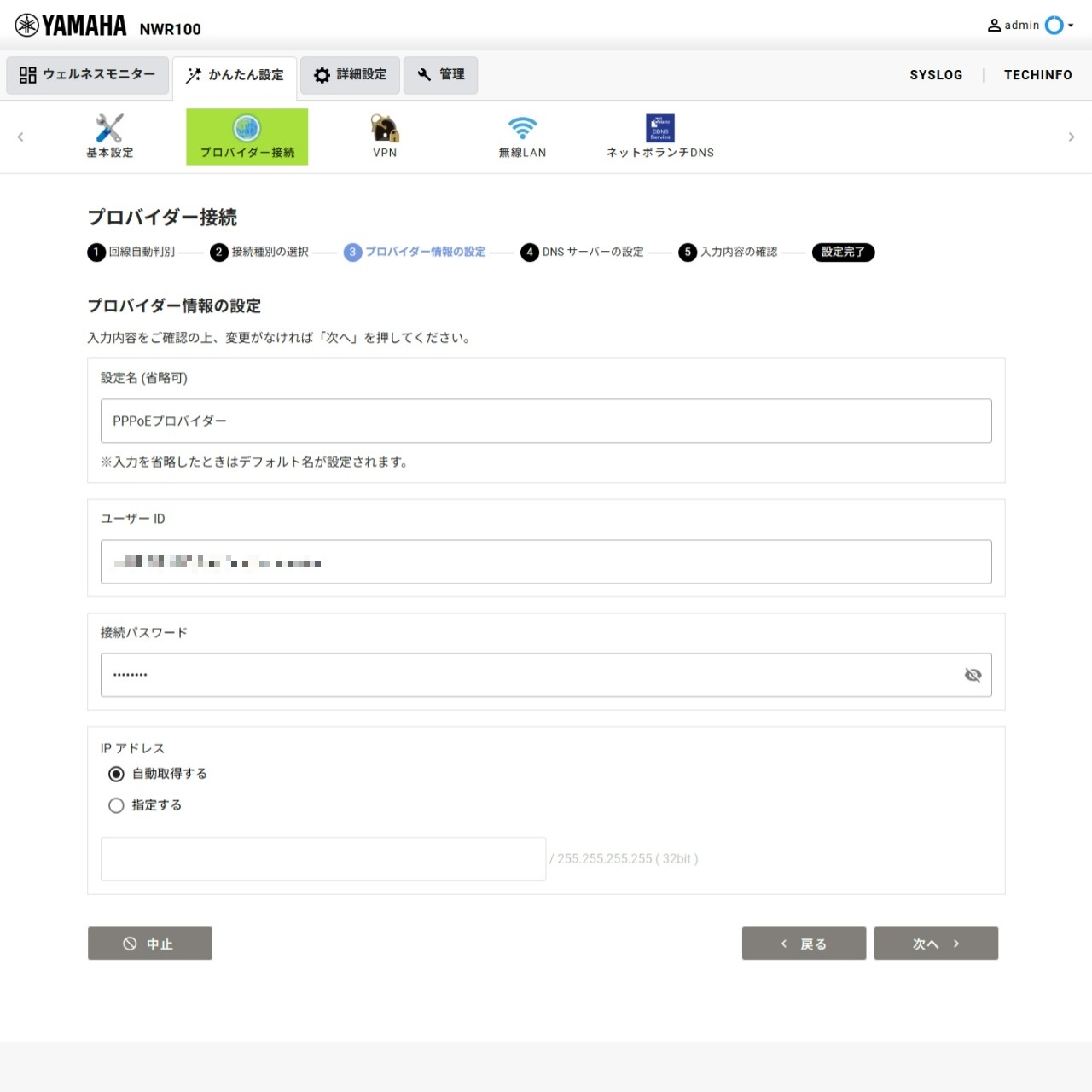Open the SYSLOG link

[x=936, y=75]
